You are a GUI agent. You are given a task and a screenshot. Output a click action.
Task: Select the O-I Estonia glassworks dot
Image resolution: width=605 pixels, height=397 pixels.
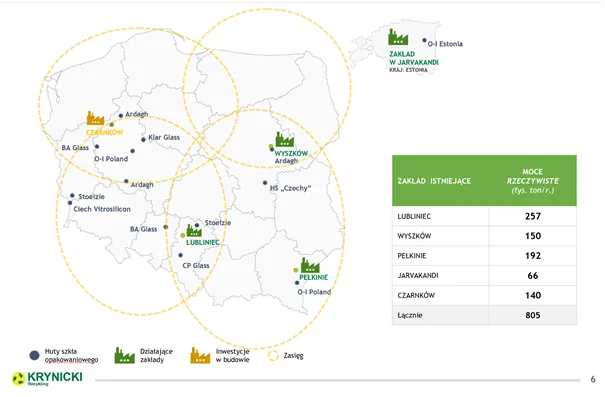click(424, 40)
